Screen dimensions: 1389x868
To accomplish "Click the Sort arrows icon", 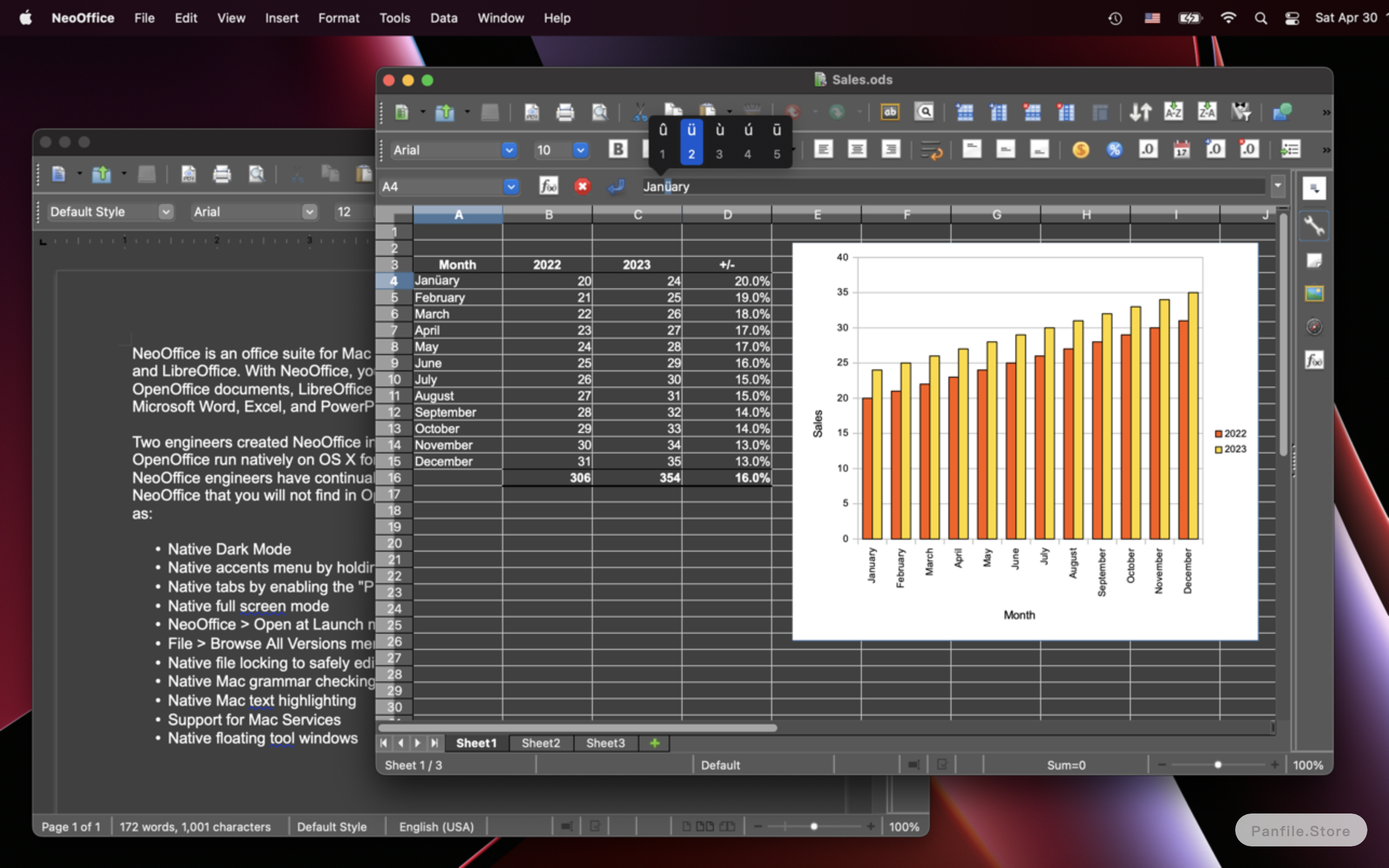I will pyautogui.click(x=1141, y=112).
